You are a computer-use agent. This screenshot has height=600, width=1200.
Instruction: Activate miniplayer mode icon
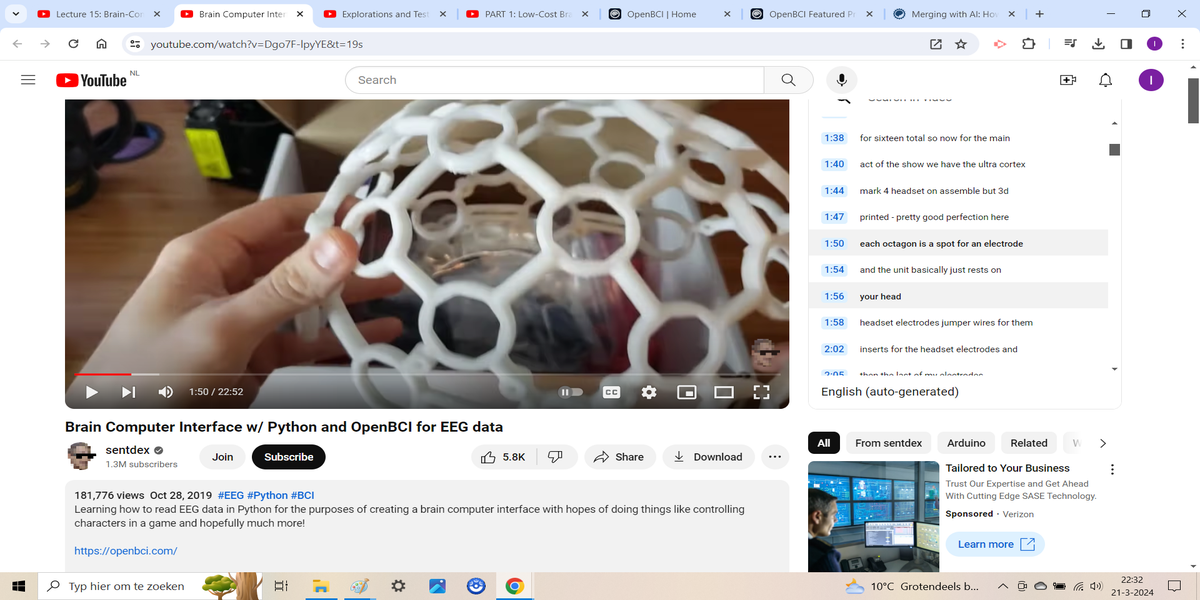point(686,392)
